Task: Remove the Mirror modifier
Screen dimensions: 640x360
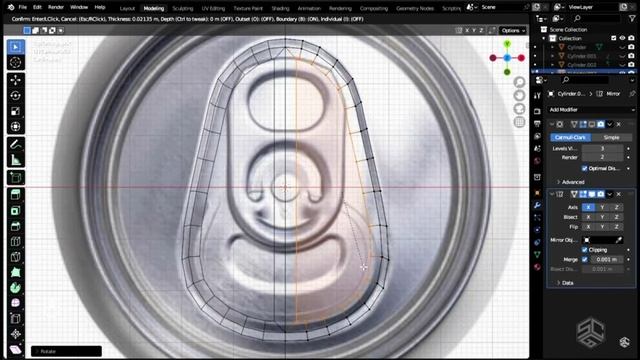Action: pos(619,194)
